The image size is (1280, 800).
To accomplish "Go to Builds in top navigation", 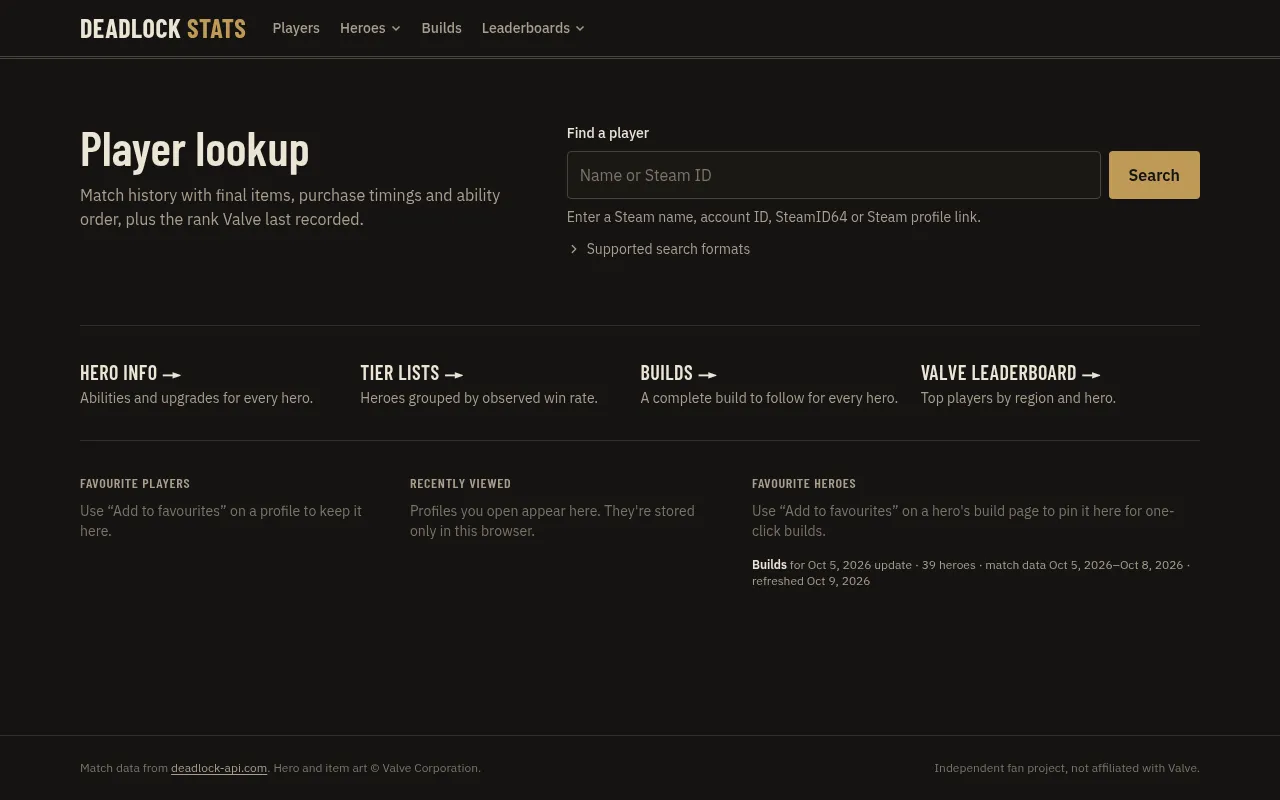I will 441,28.
